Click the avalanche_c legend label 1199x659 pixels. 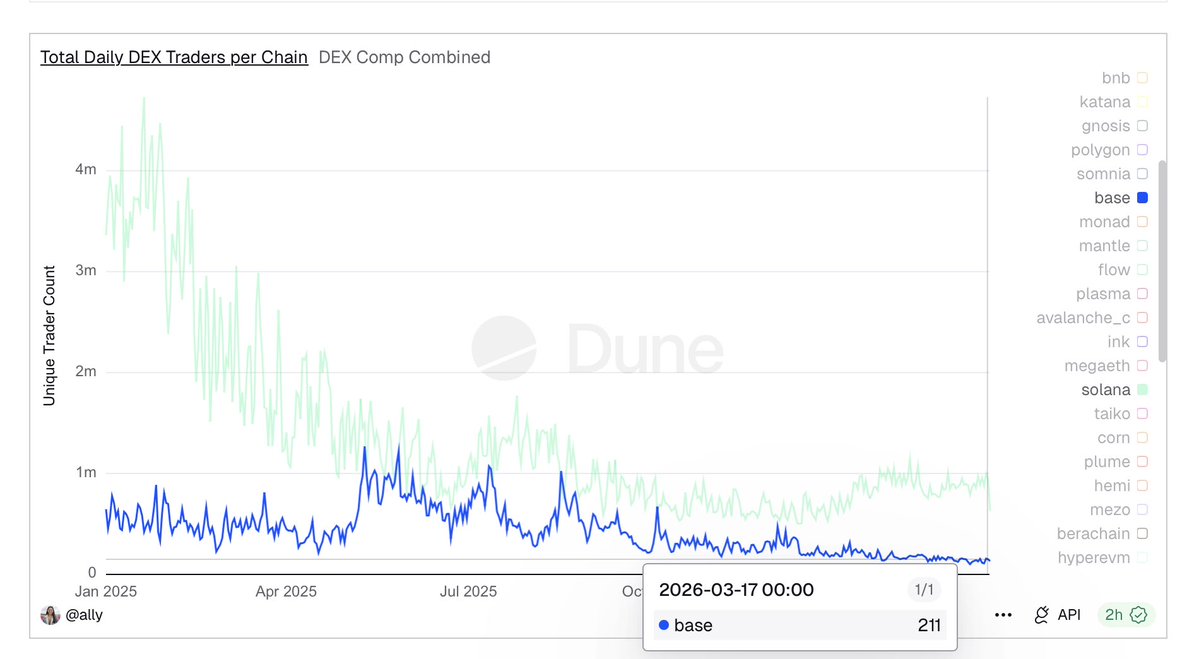point(1083,318)
